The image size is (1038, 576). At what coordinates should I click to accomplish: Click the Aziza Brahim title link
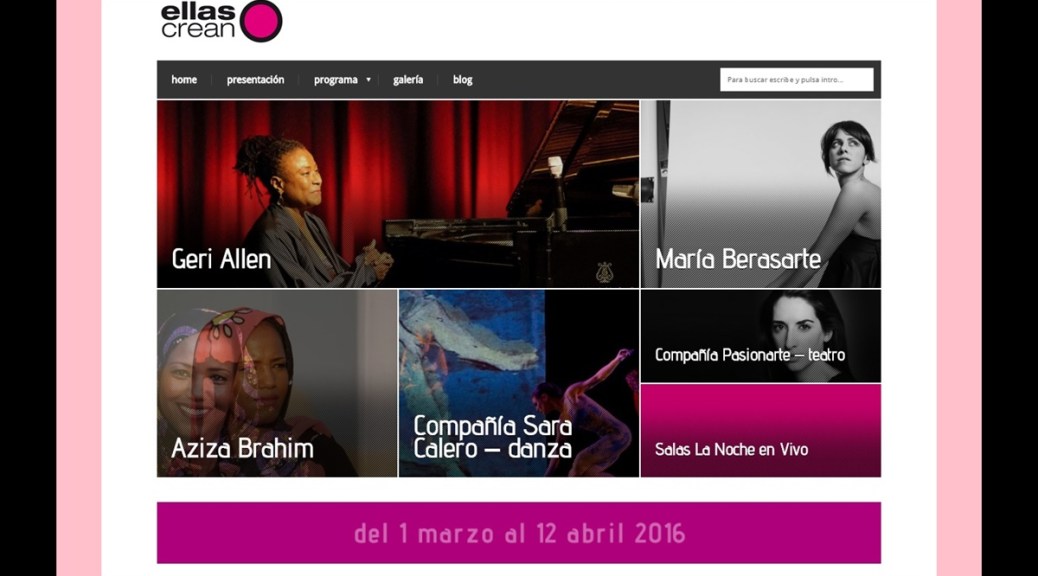(242, 448)
